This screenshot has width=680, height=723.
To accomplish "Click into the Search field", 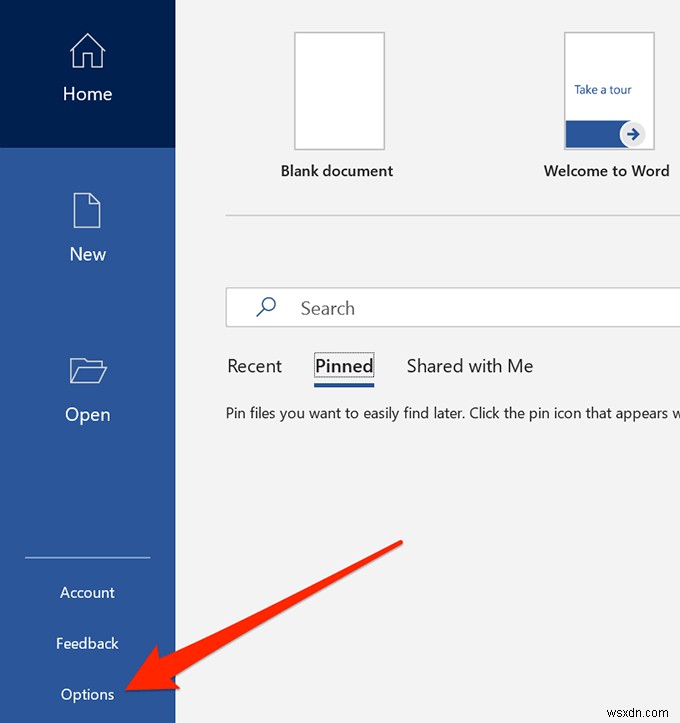I will [453, 308].
